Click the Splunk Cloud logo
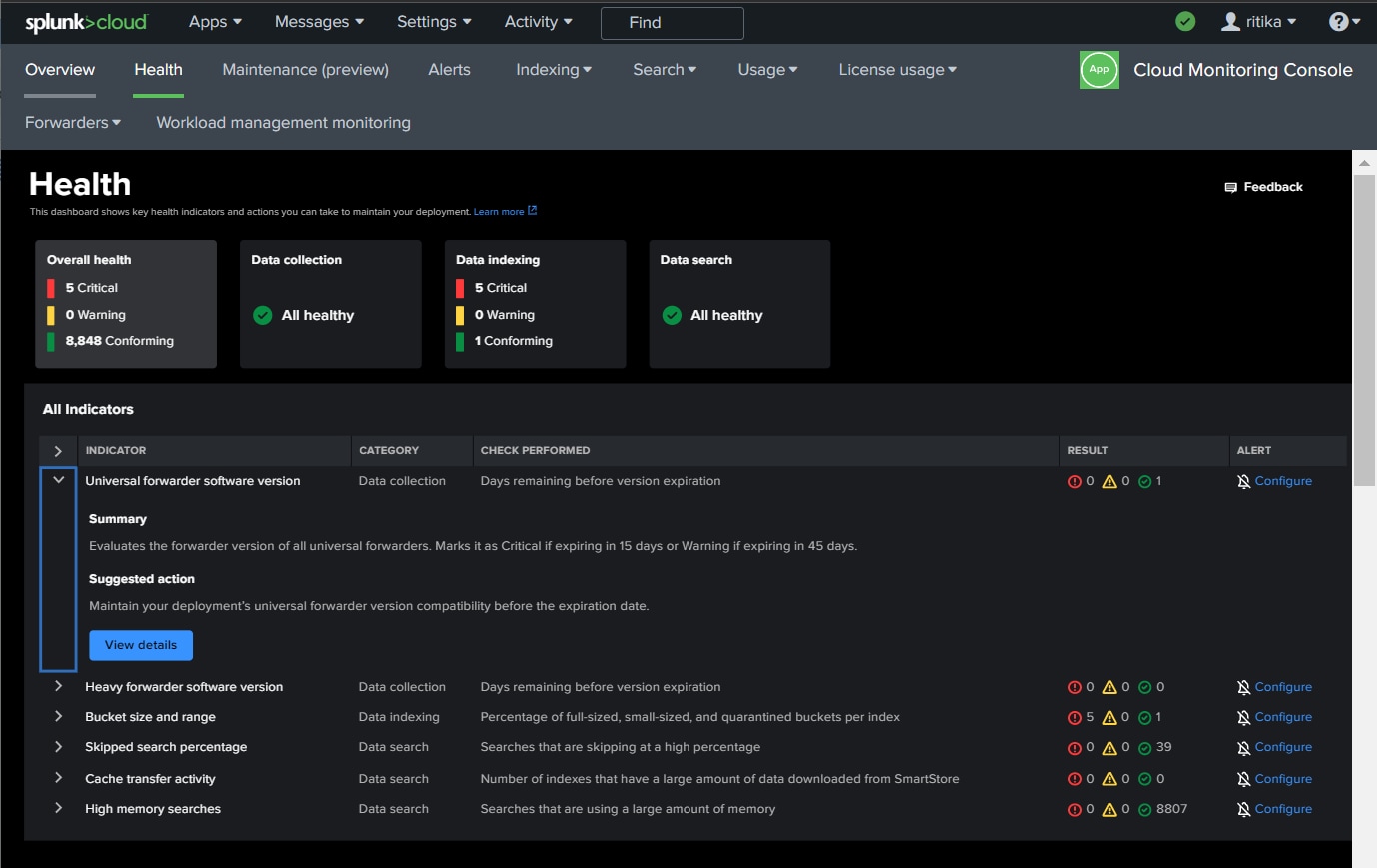The height and width of the screenshot is (868, 1377). pyautogui.click(x=86, y=22)
